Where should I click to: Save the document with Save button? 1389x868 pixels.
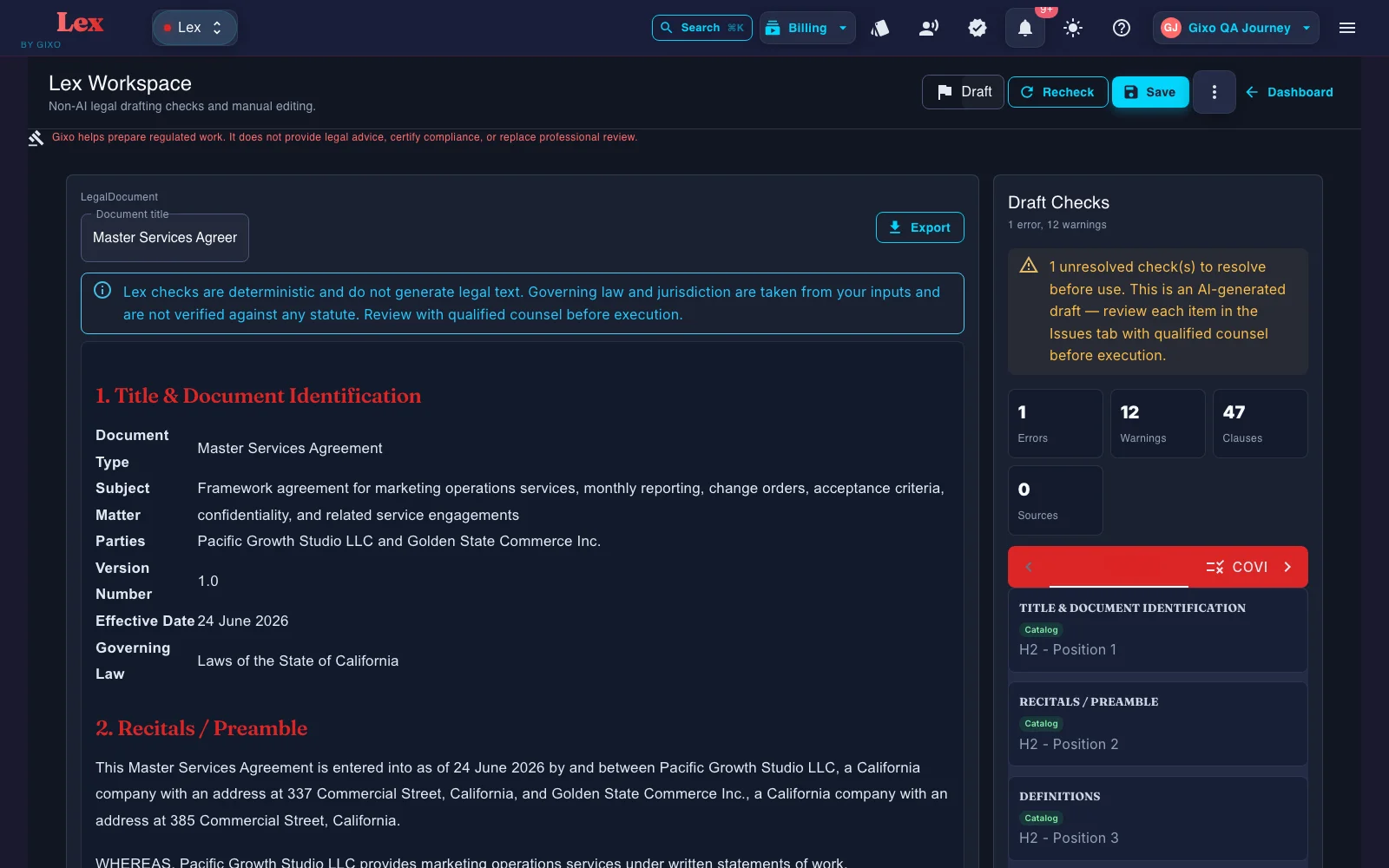point(1150,92)
